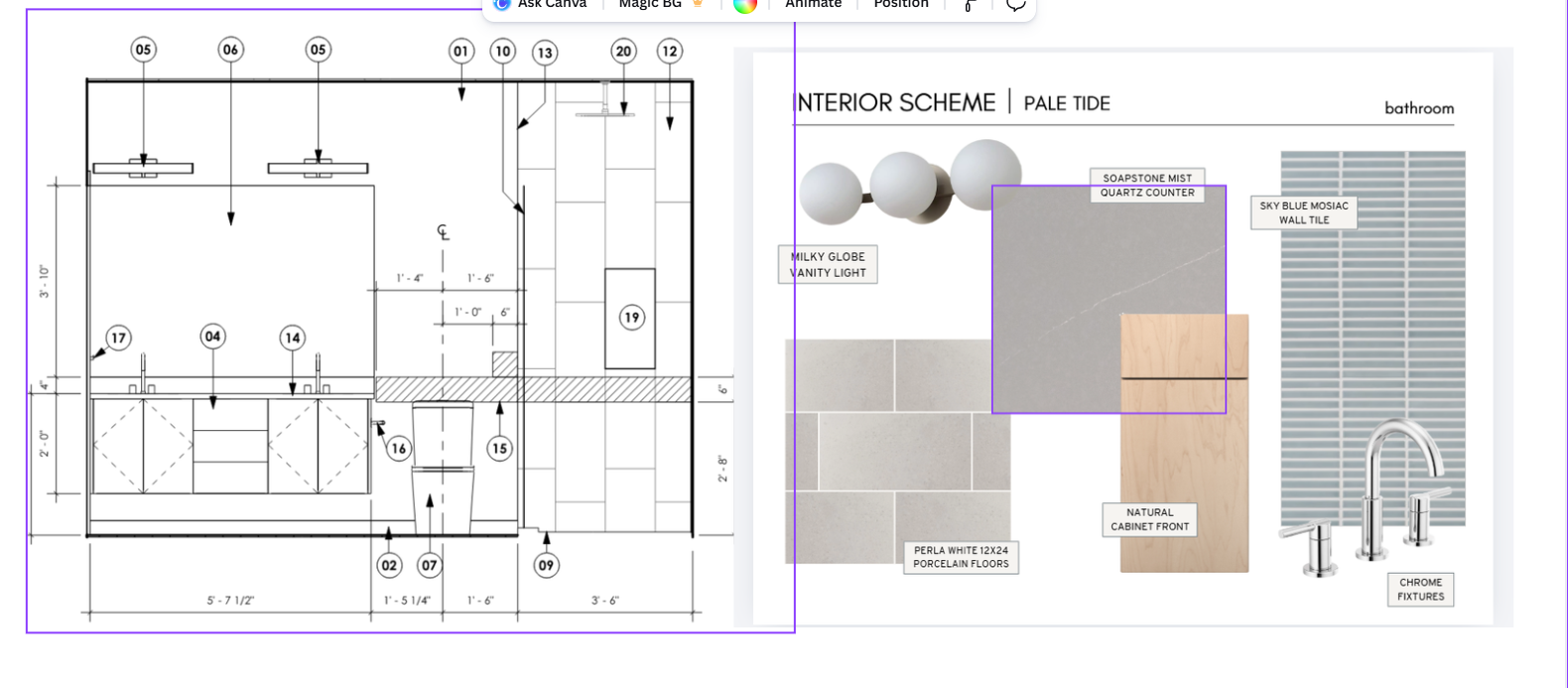
Task: Click the NATURAL CABINET FRONT label
Action: point(1149,519)
